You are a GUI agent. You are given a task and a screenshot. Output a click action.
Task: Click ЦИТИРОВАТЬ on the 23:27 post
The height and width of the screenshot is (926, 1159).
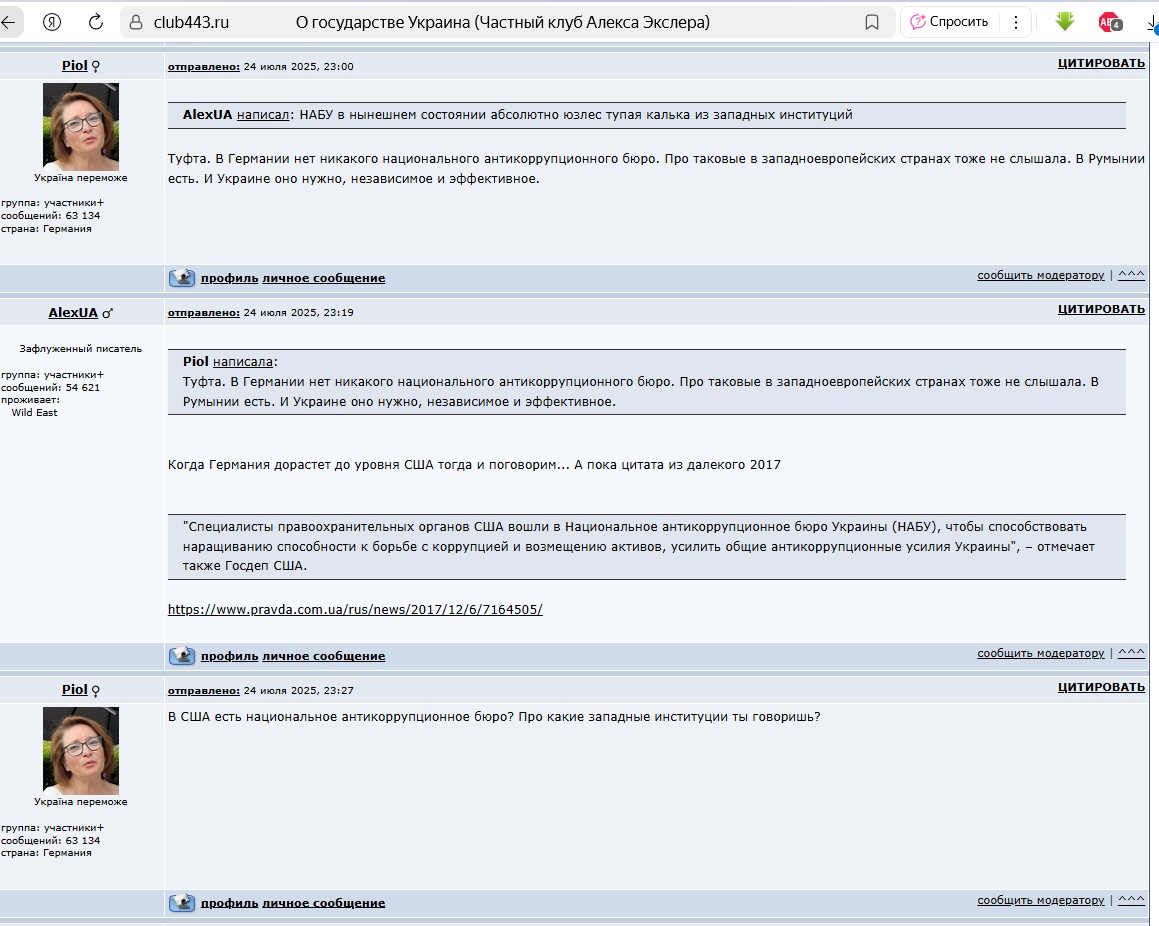tap(1101, 687)
